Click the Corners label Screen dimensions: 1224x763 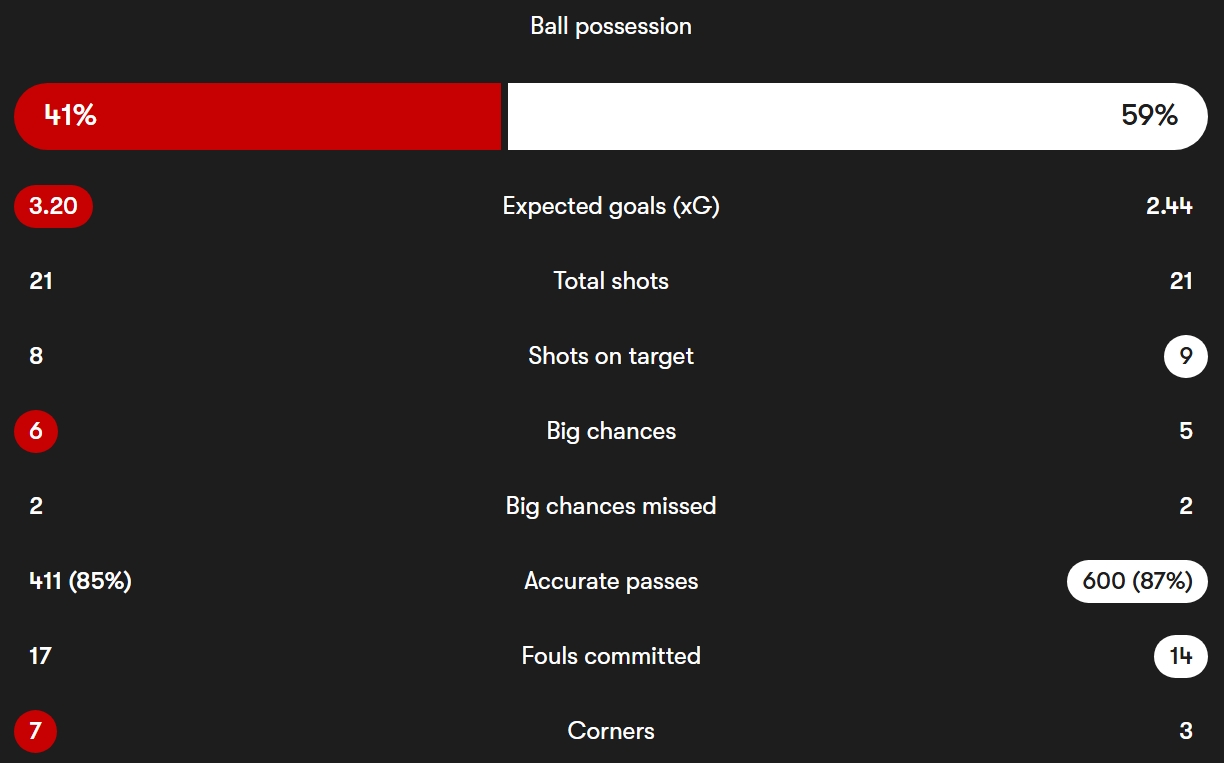611,731
